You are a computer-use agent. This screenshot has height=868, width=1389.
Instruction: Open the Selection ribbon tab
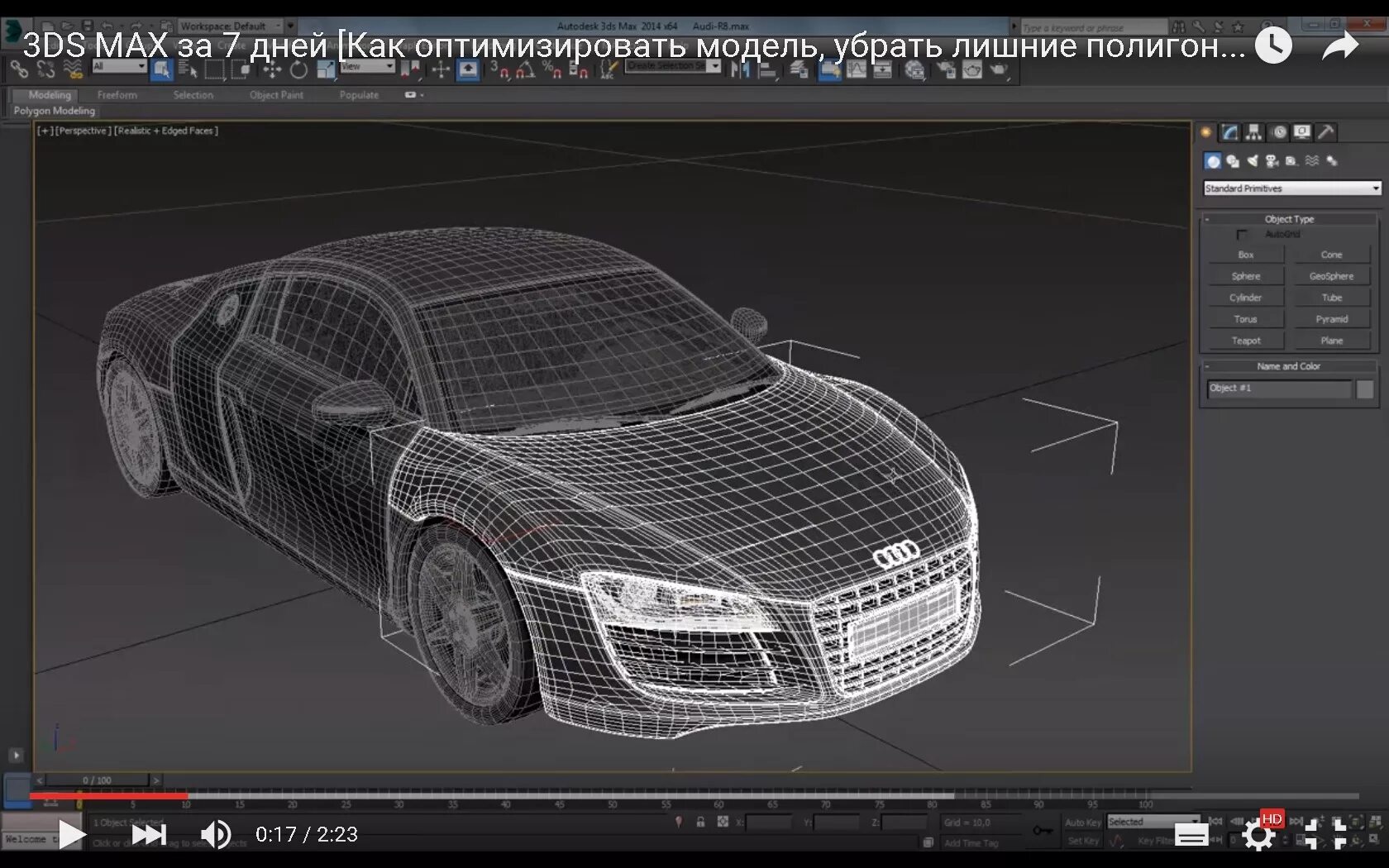(x=193, y=95)
